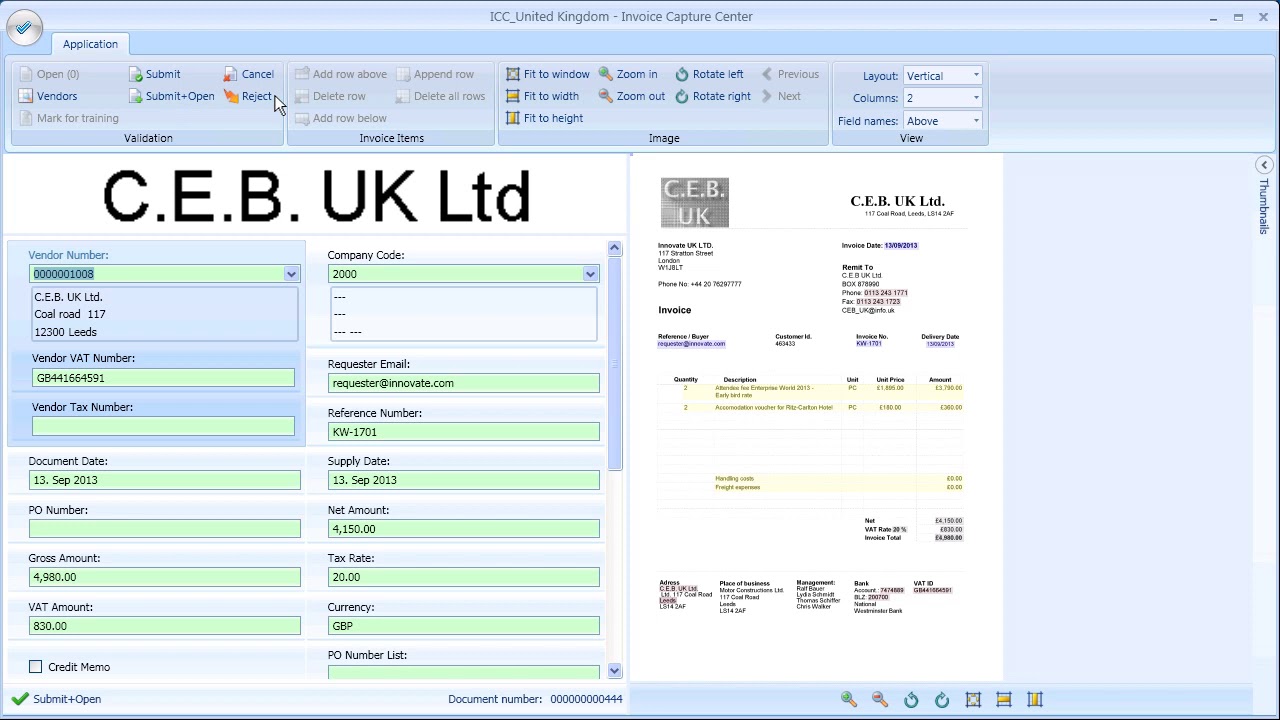This screenshot has width=1280, height=720.
Task: Click Mark for training
Action: coord(68,118)
